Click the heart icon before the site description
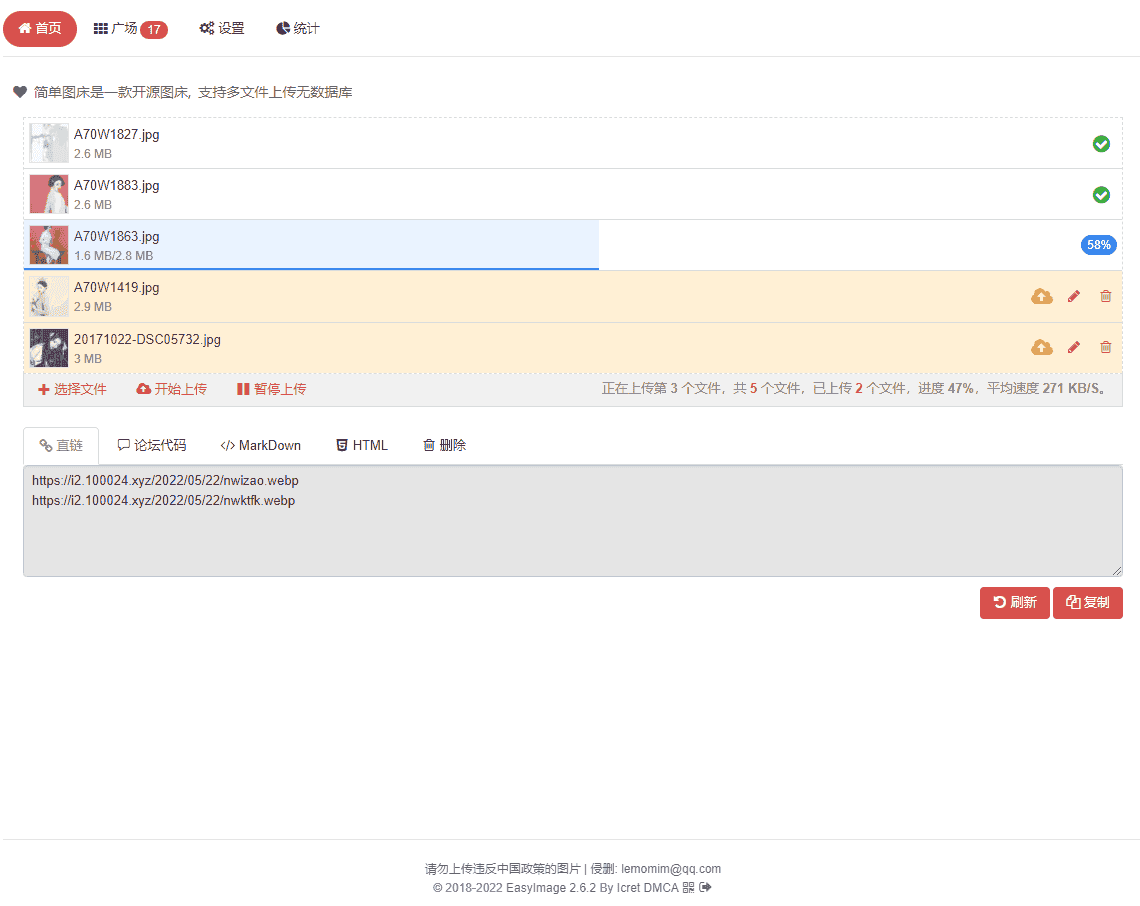The height and width of the screenshot is (906, 1140). [19, 92]
